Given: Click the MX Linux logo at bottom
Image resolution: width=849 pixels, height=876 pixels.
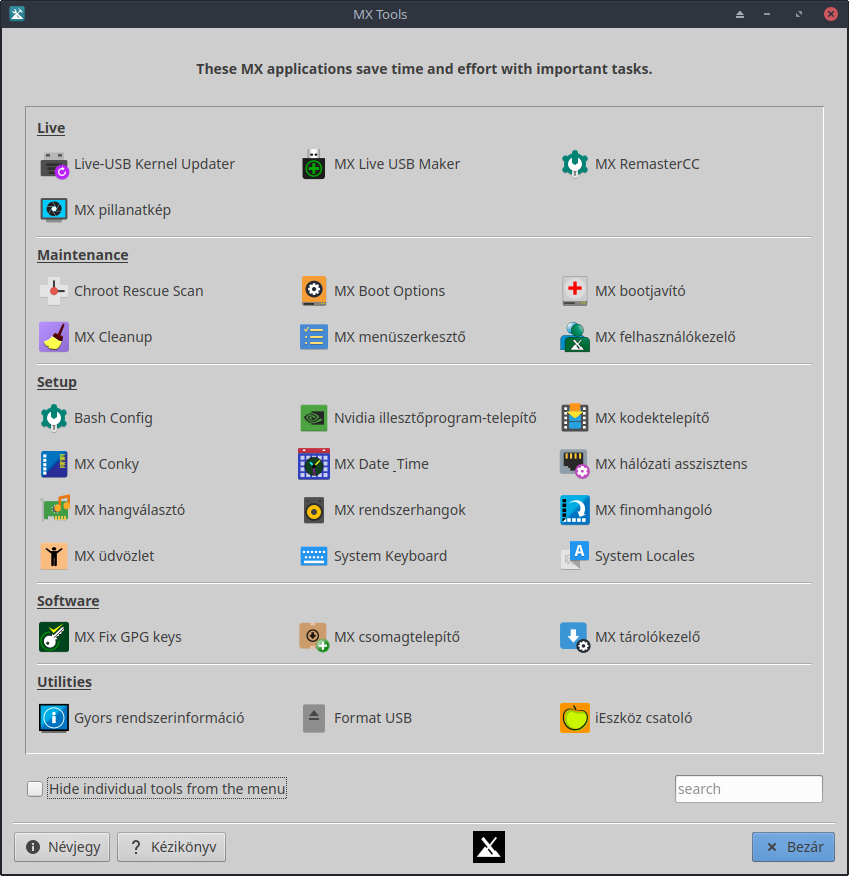Looking at the screenshot, I should point(489,847).
